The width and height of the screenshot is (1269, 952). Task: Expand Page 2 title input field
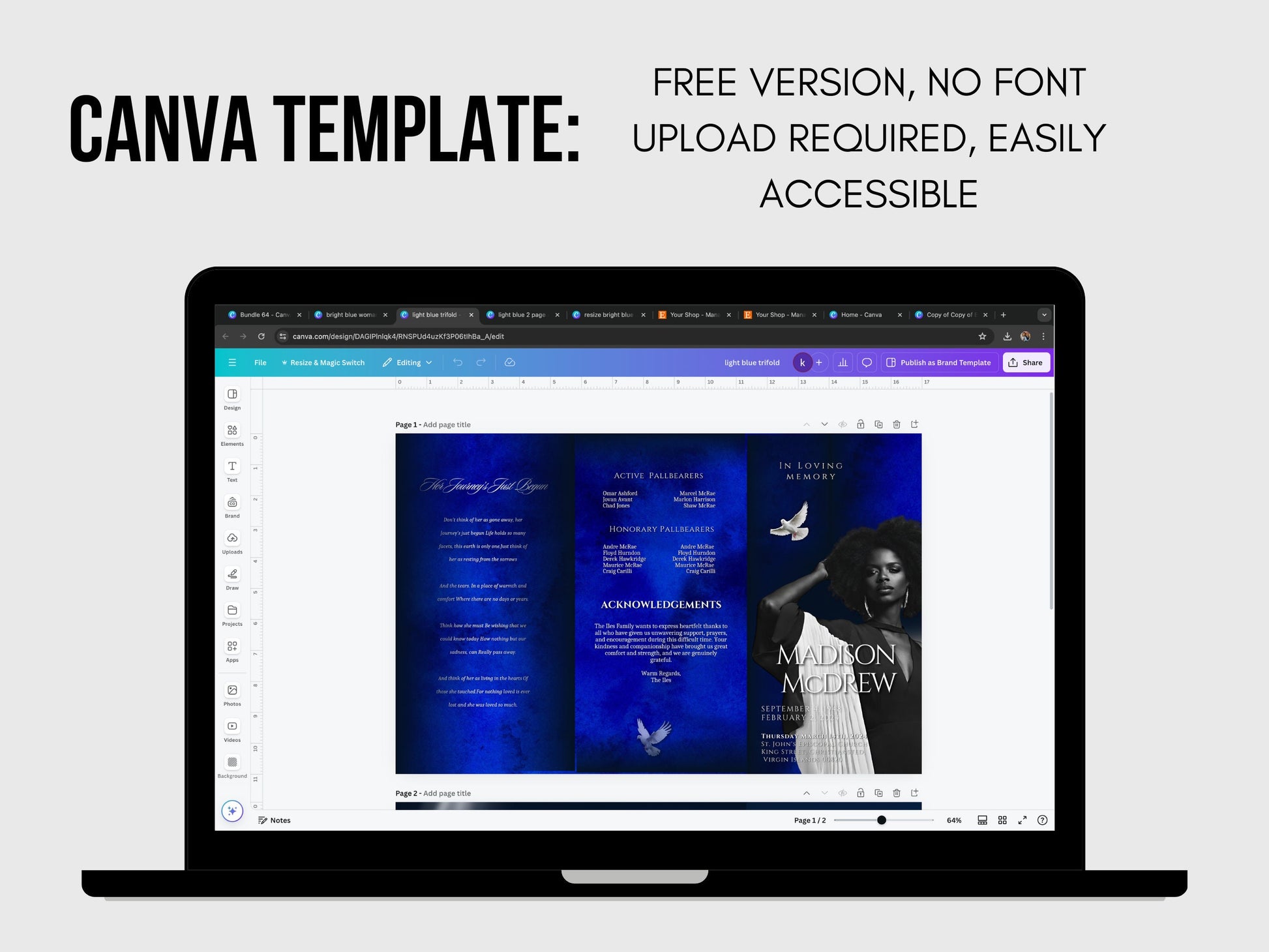[x=449, y=793]
